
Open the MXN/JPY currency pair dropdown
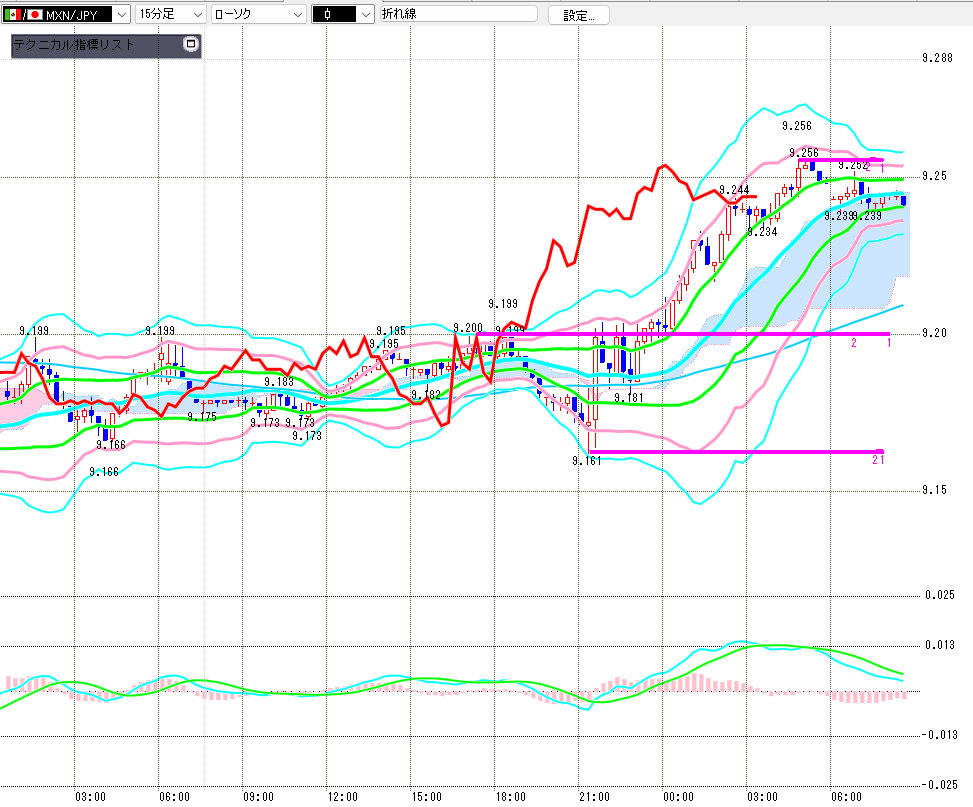tap(65, 14)
